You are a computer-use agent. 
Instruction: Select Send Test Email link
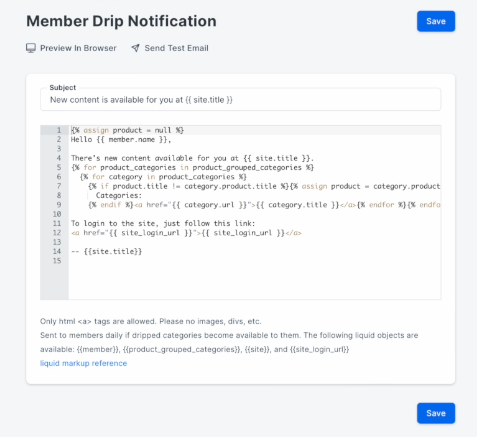click(x=176, y=48)
